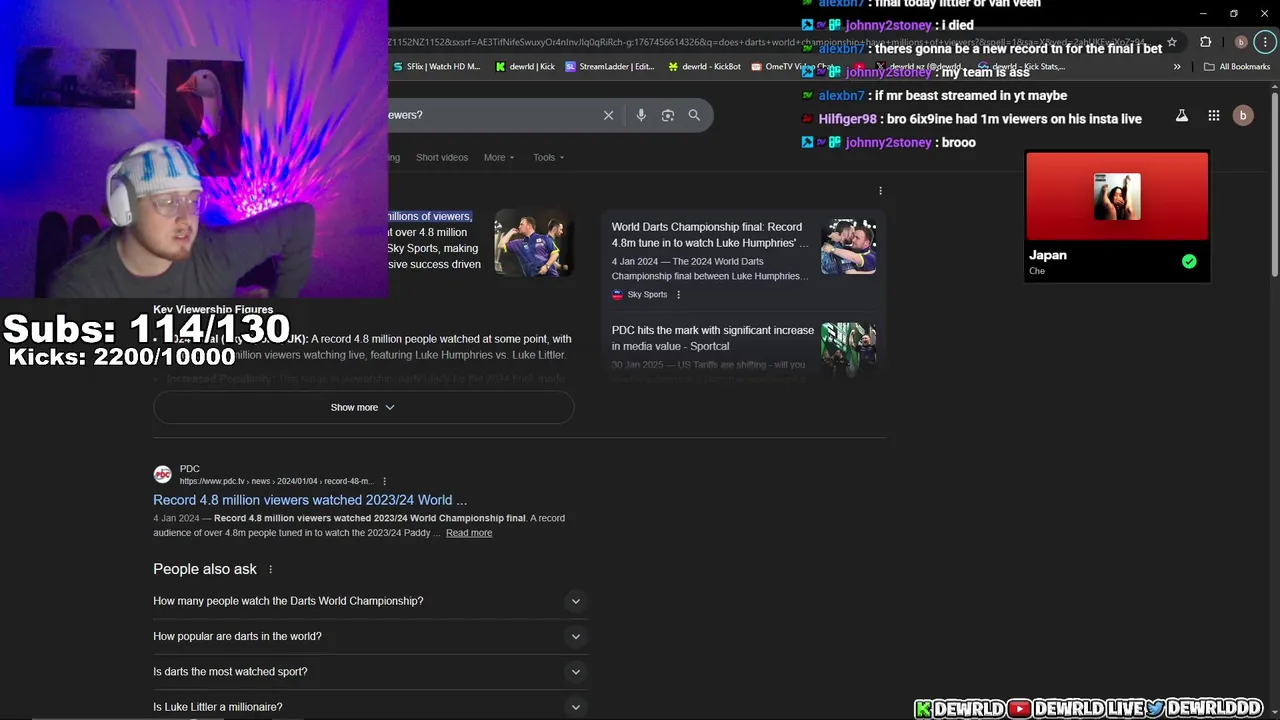Image resolution: width=1280 pixels, height=720 pixels.
Task: Click the 'Subs: 114/130' overlay counter
Action: tap(147, 329)
